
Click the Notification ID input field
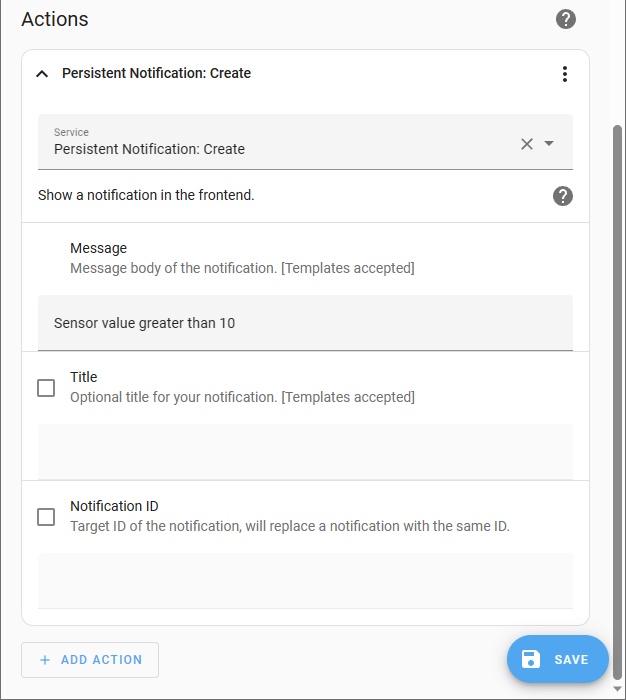click(305, 581)
